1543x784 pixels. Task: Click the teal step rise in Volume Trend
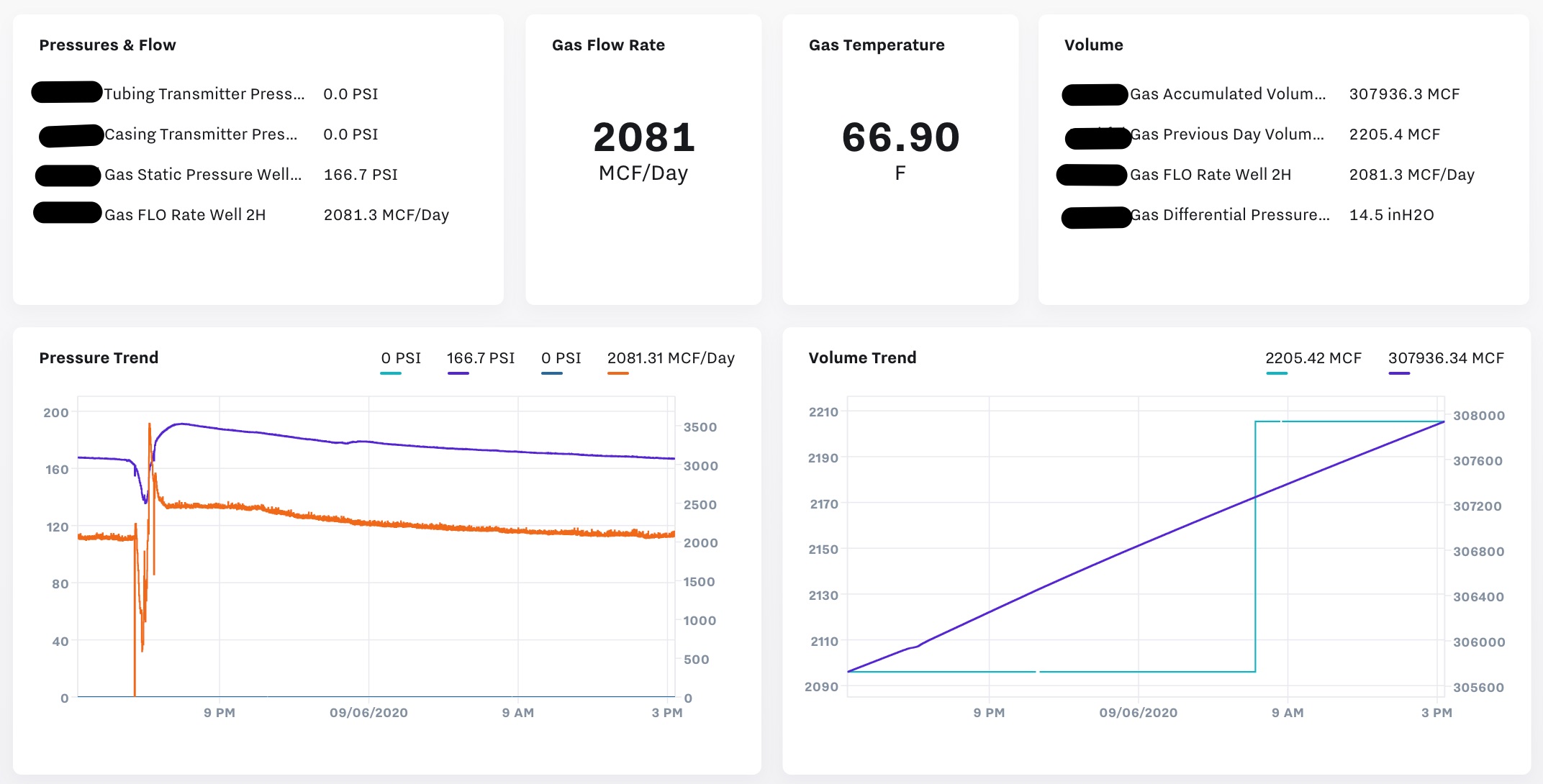[x=1255, y=547]
